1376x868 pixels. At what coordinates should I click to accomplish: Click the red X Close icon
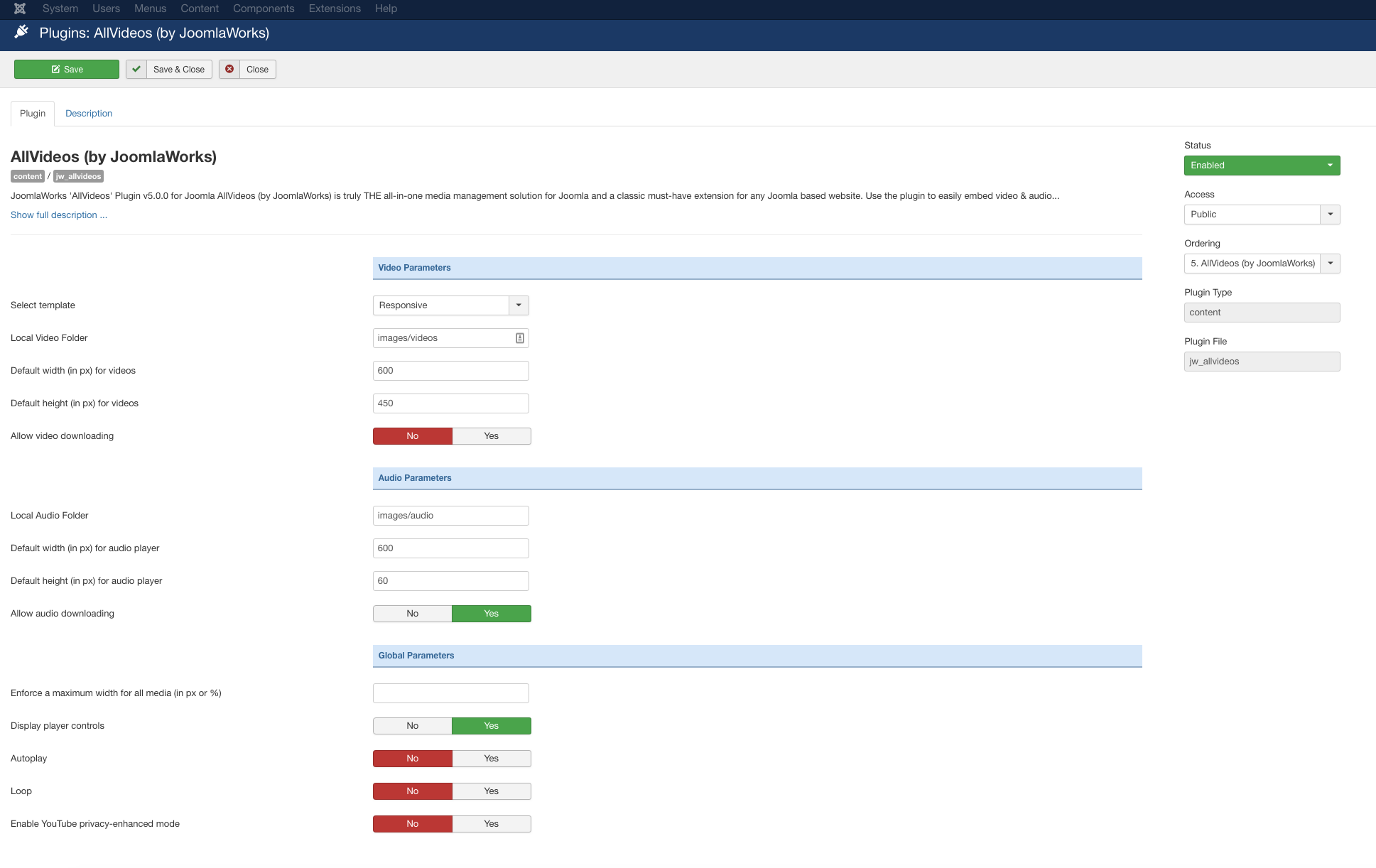[x=229, y=69]
